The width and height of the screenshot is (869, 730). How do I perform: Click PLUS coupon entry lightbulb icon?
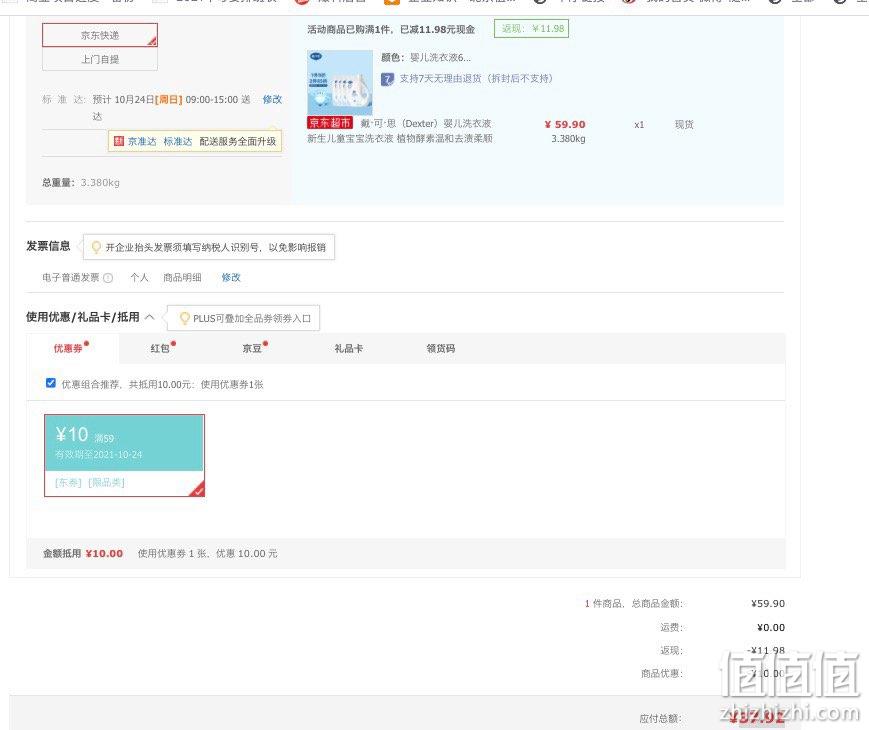[x=185, y=318]
